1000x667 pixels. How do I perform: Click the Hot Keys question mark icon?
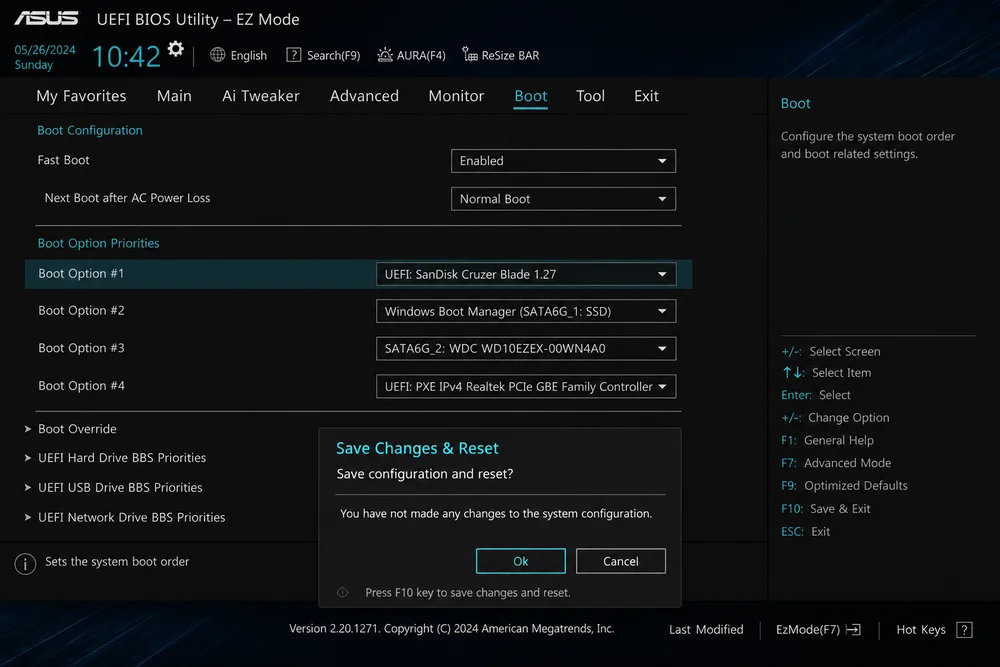pyautogui.click(x=964, y=630)
